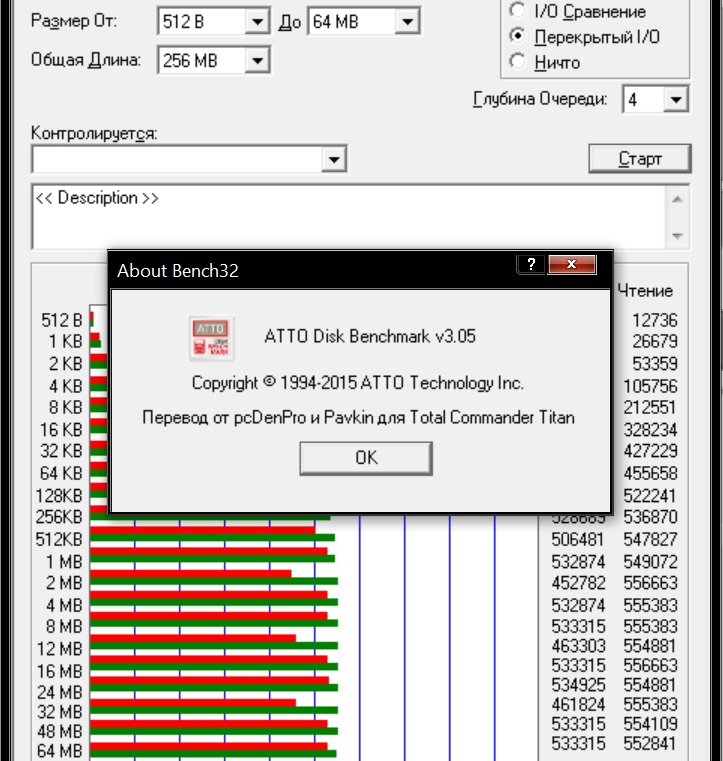Open the До 64 MB size dropdown

(x=408, y=21)
